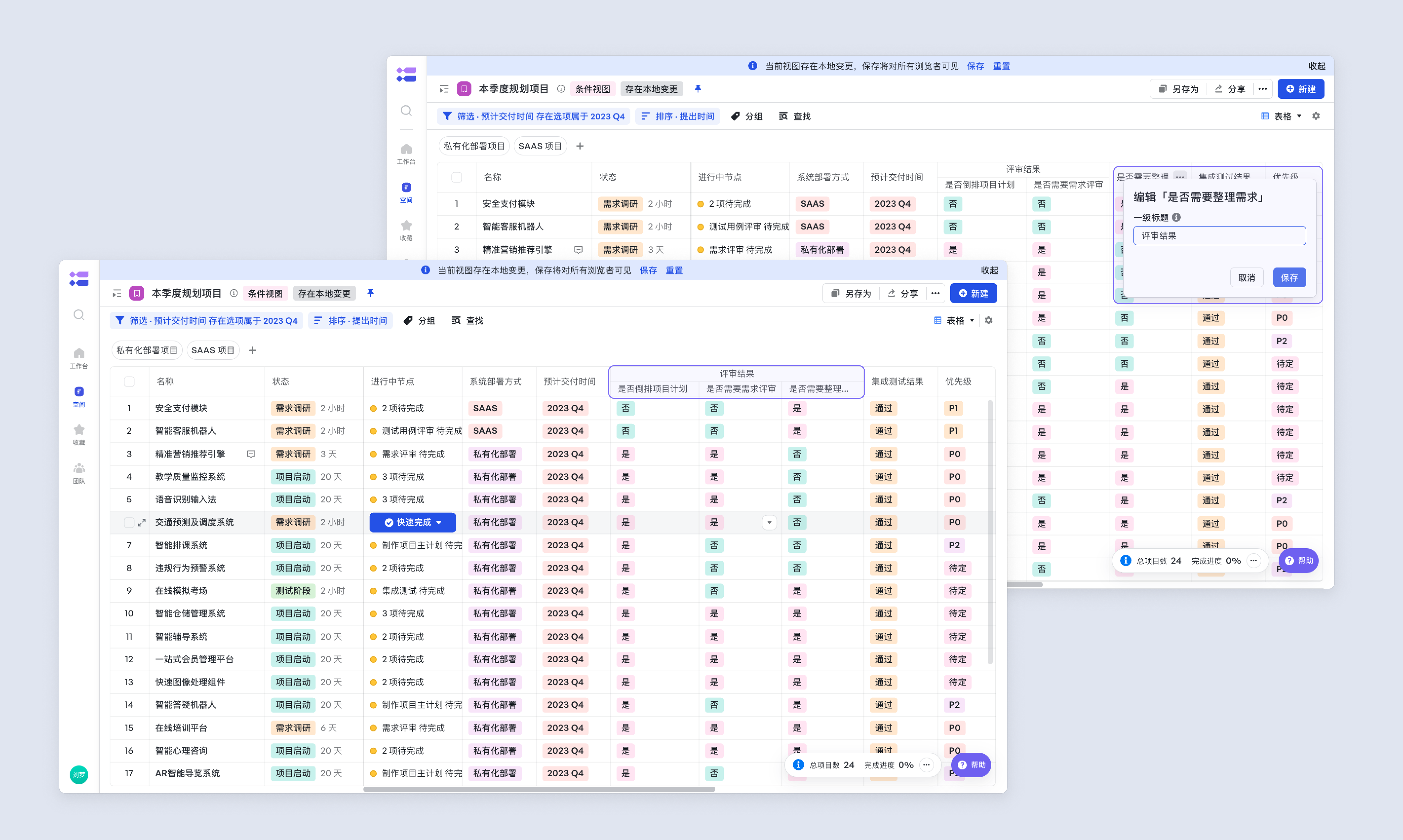Check the 交通预测及调度系统 row checkbox
The width and height of the screenshot is (1403, 840).
tap(129, 522)
